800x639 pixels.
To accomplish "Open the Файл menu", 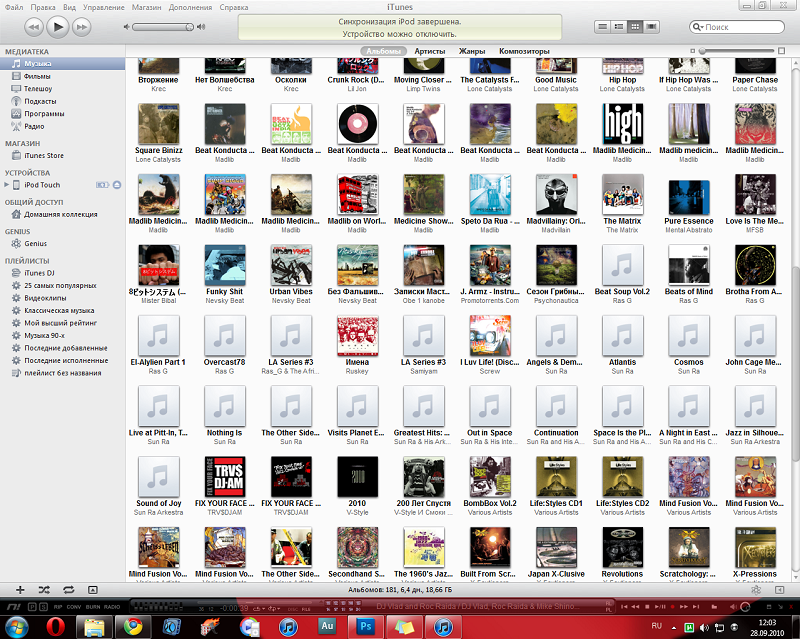I will (x=14, y=7).
